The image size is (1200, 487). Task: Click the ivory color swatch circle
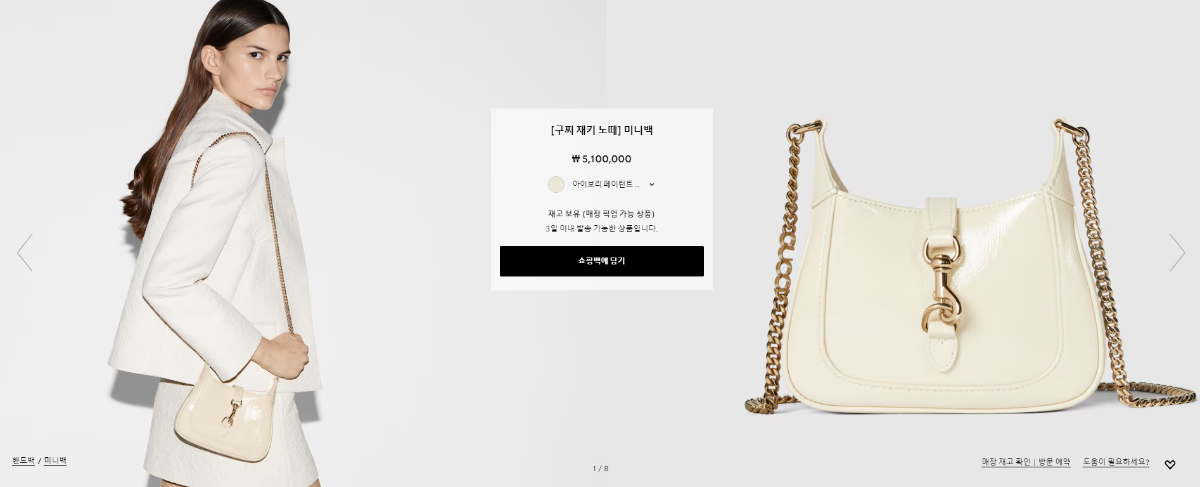click(x=556, y=184)
